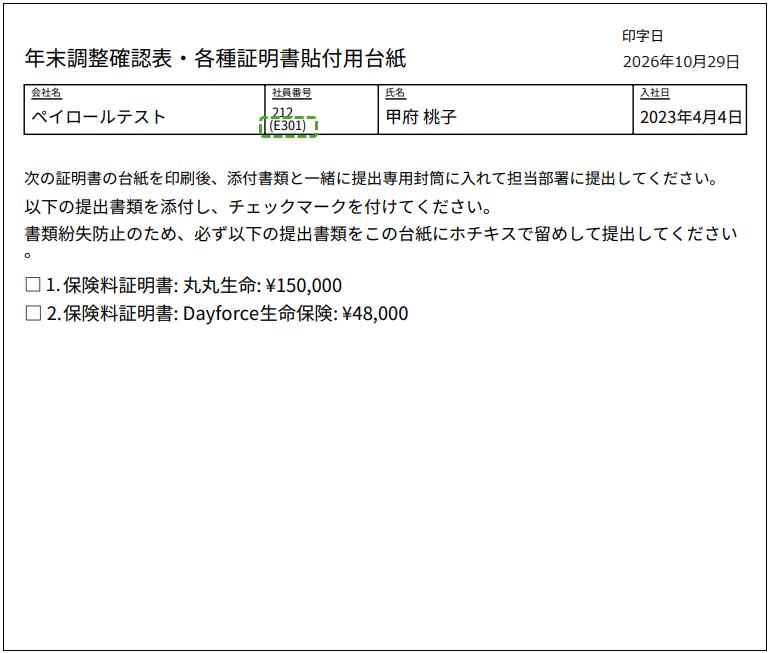The width and height of the screenshot is (768, 653).
Task: Click the 入社日 field label
Action: [x=655, y=93]
